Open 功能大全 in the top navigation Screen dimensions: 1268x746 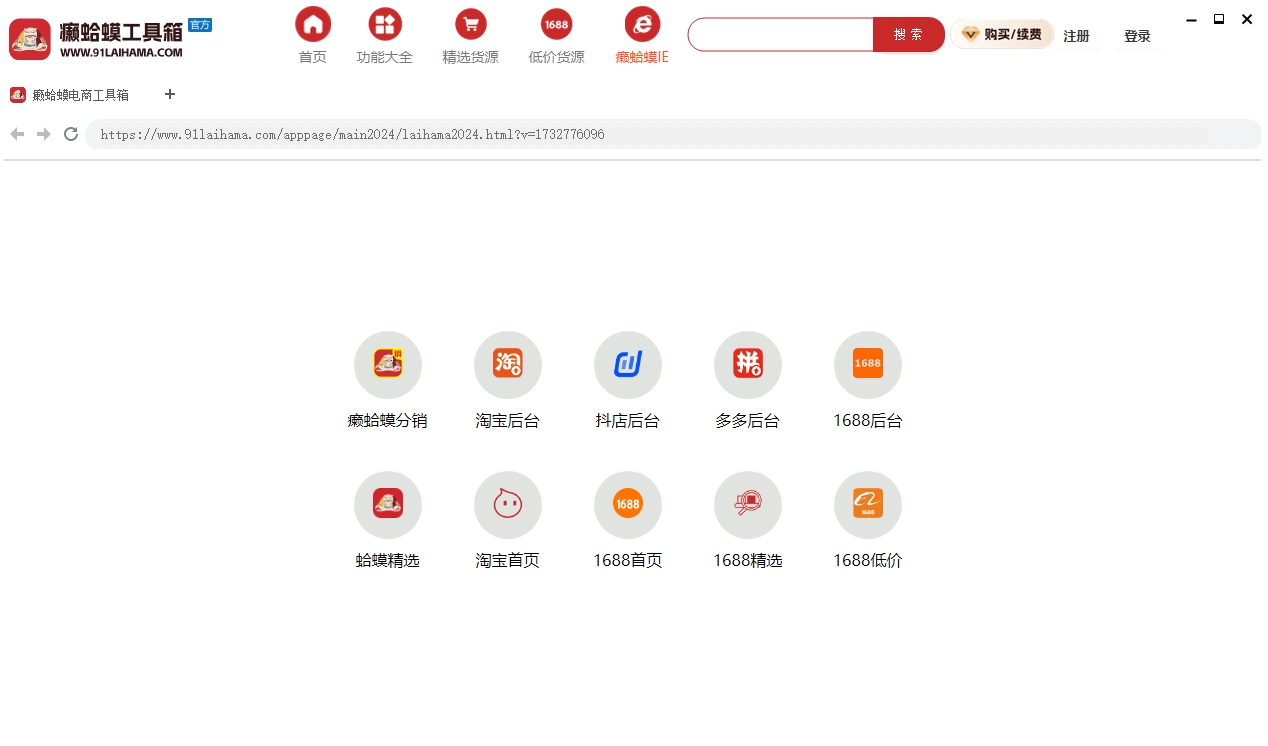385,33
